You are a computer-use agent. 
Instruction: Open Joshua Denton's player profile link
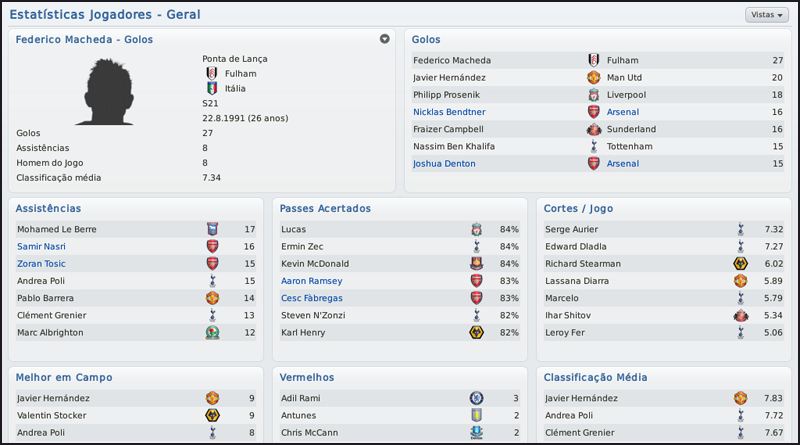[444, 163]
